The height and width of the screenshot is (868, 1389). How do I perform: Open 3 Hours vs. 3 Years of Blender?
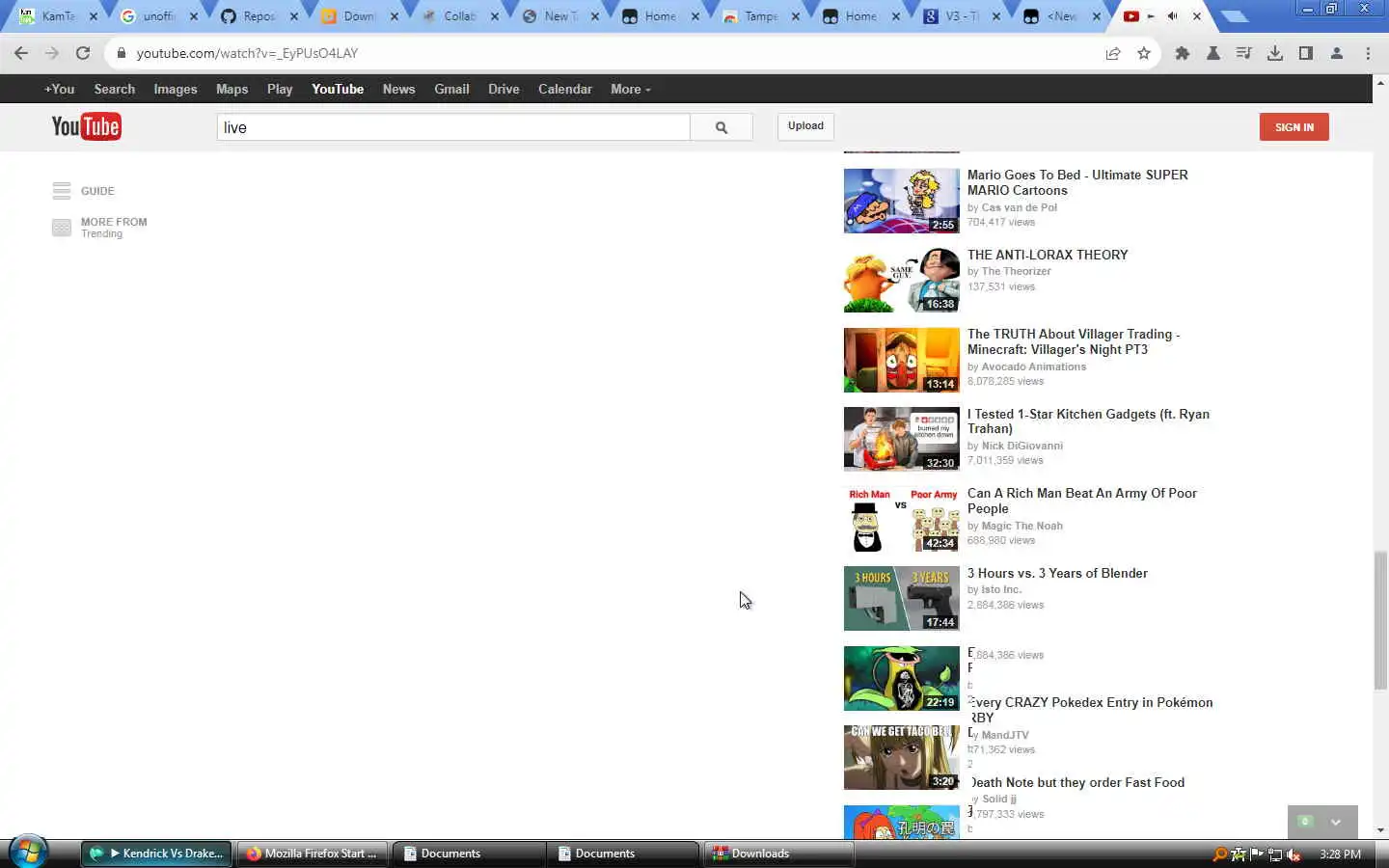pyautogui.click(x=1057, y=573)
